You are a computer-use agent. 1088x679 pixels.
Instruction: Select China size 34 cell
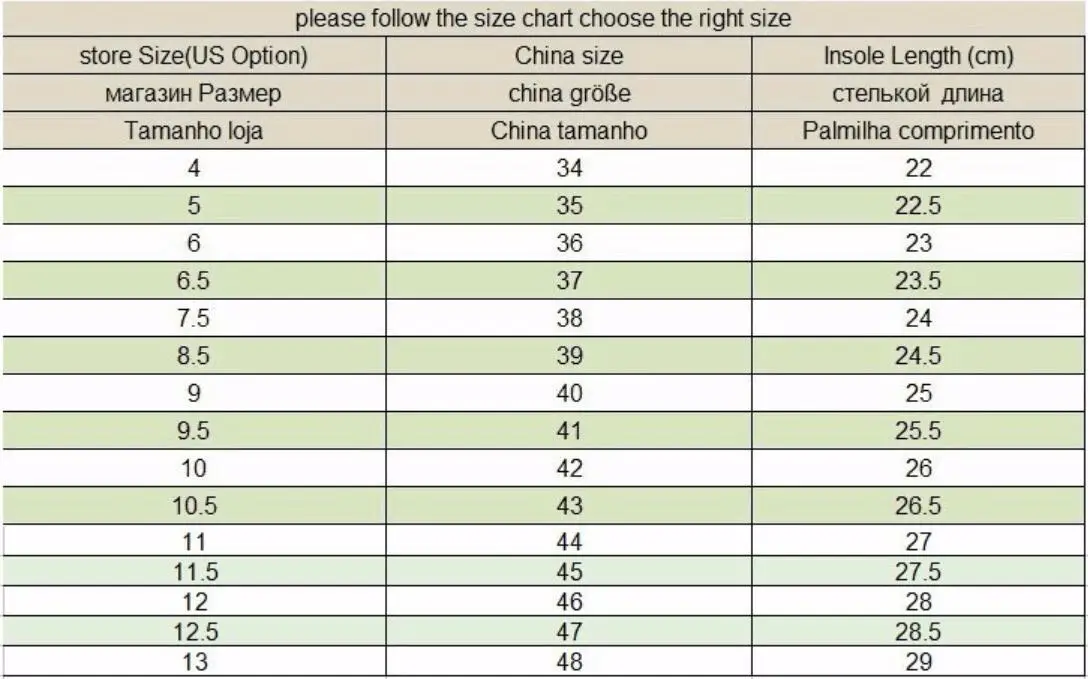[x=568, y=168]
